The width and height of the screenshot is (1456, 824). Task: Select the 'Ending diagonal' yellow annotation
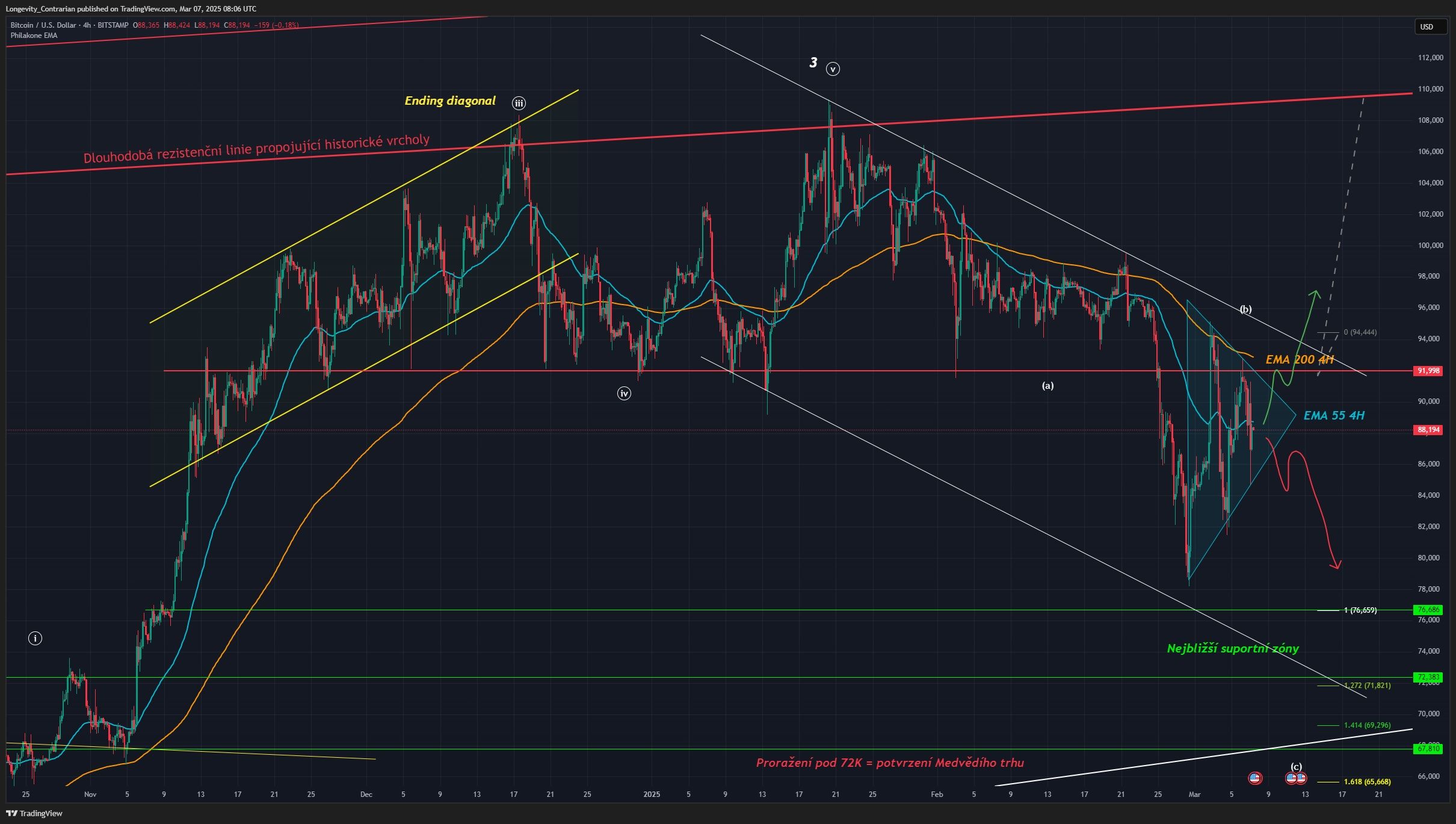coord(450,101)
